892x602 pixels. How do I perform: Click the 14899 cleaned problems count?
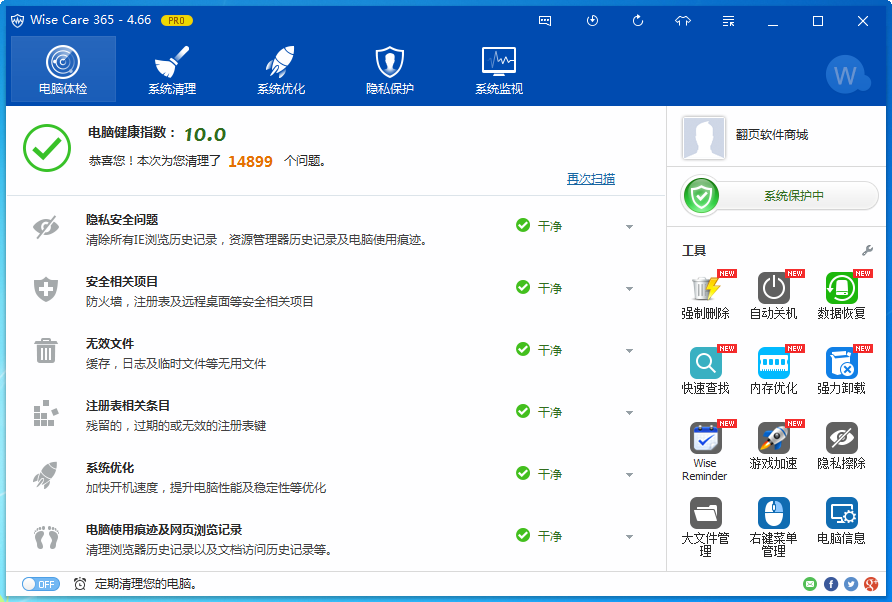[x=250, y=162]
